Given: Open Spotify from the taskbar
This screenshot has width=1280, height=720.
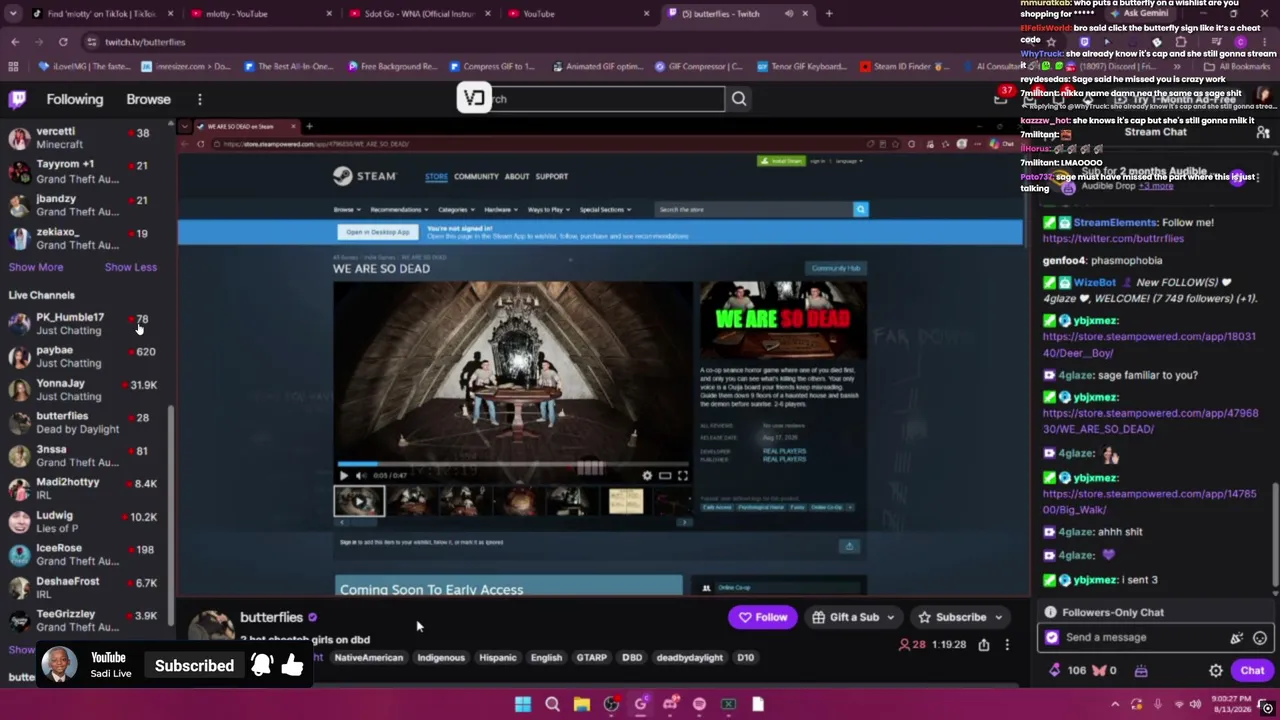Looking at the screenshot, I should tap(699, 704).
